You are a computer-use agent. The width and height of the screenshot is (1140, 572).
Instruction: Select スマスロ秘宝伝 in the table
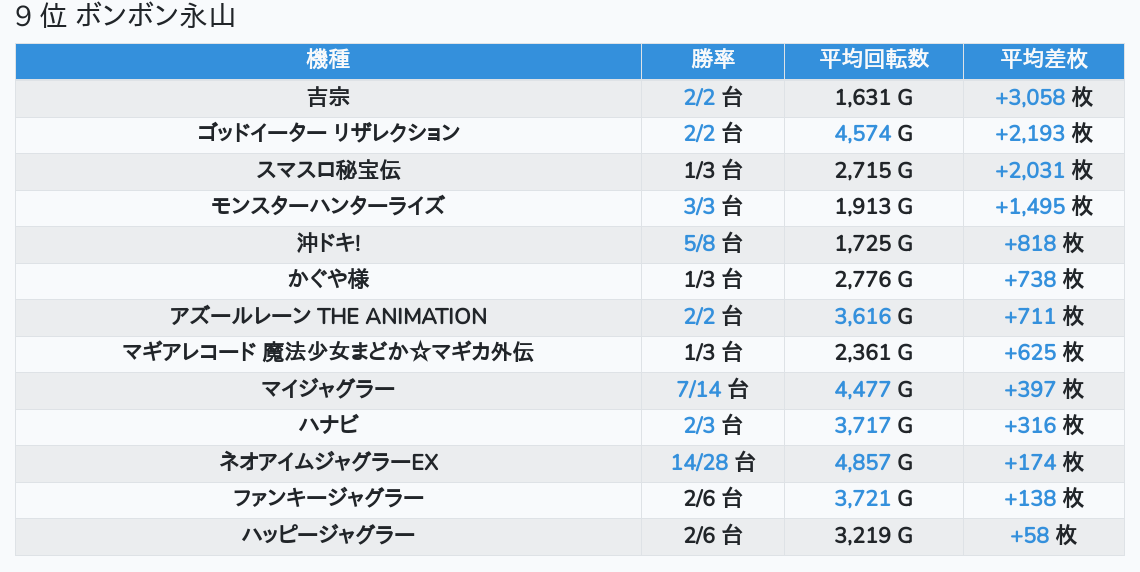click(x=328, y=170)
